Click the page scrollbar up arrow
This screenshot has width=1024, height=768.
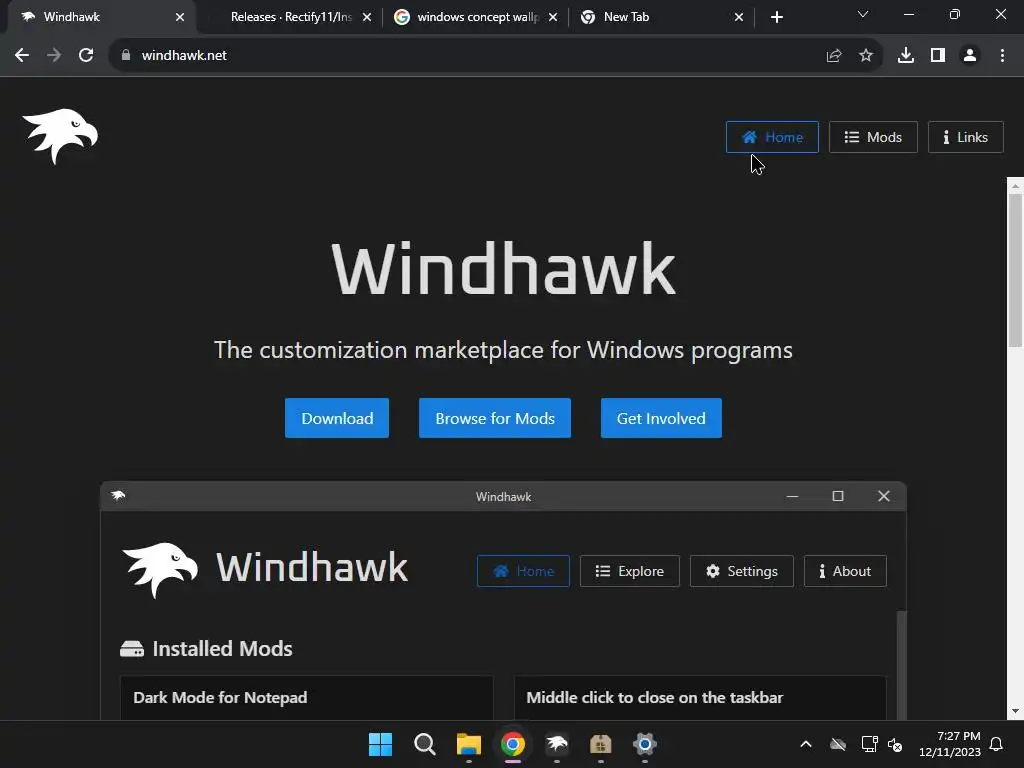[1015, 186]
